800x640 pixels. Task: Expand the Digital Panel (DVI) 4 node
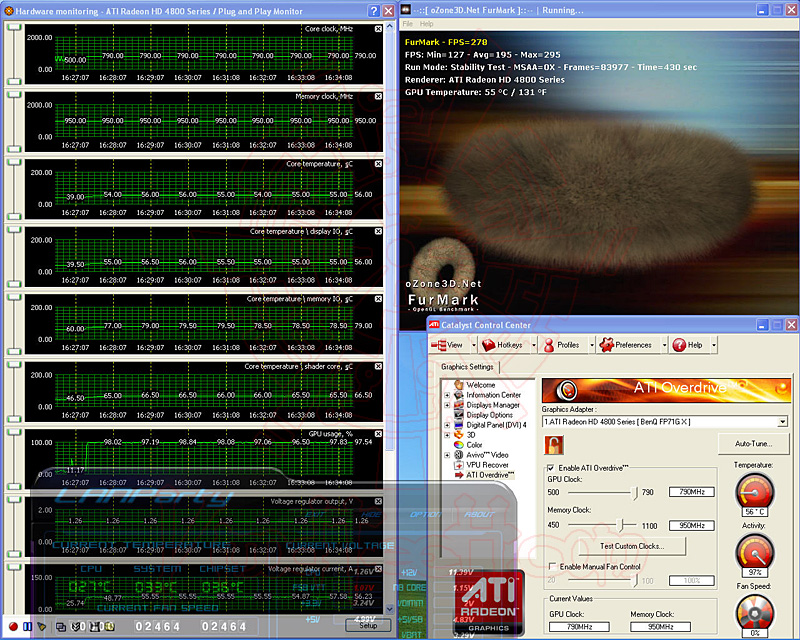[x=447, y=425]
